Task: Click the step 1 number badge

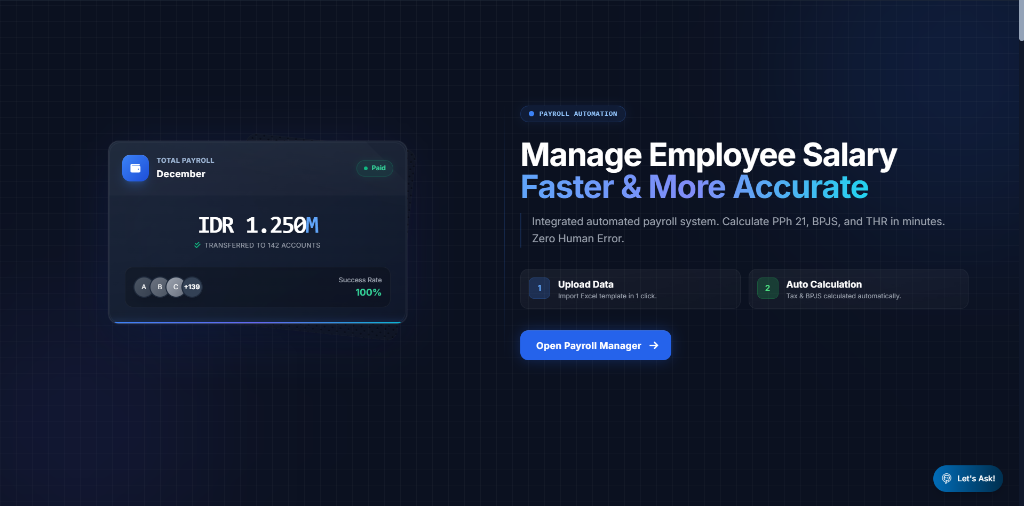Action: [539, 288]
